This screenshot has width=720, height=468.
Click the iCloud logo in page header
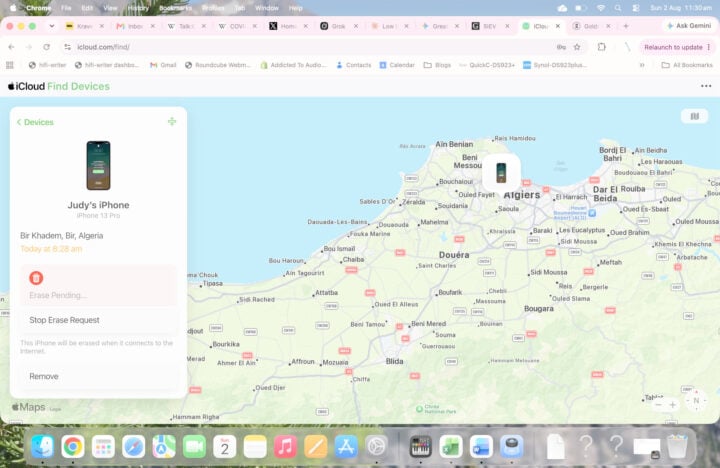26,86
